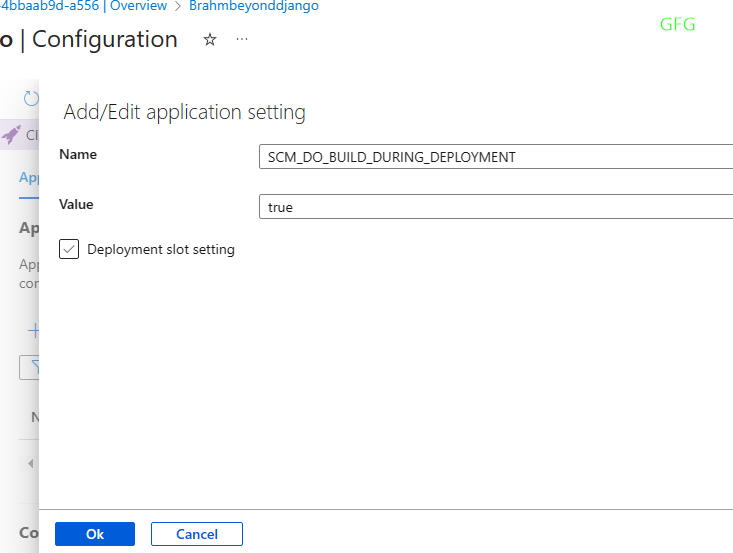Focus the Name input field
733x553 pixels.
495,157
